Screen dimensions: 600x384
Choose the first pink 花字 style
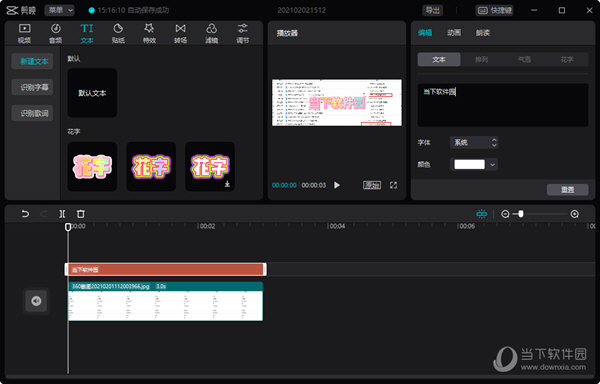click(92, 167)
